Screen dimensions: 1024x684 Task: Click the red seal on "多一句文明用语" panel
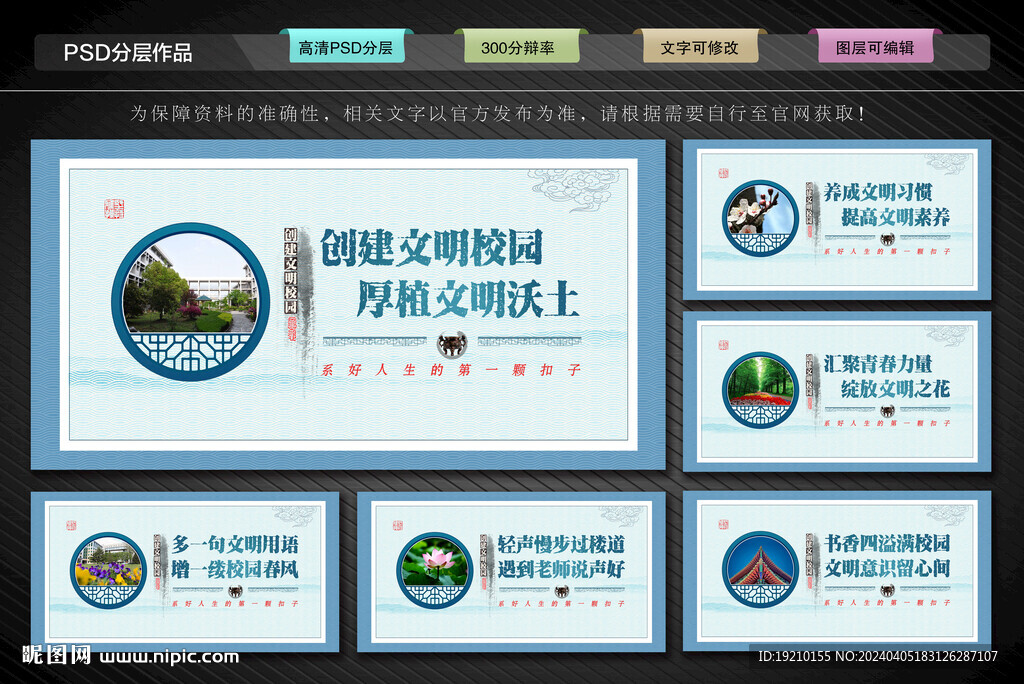72,525
